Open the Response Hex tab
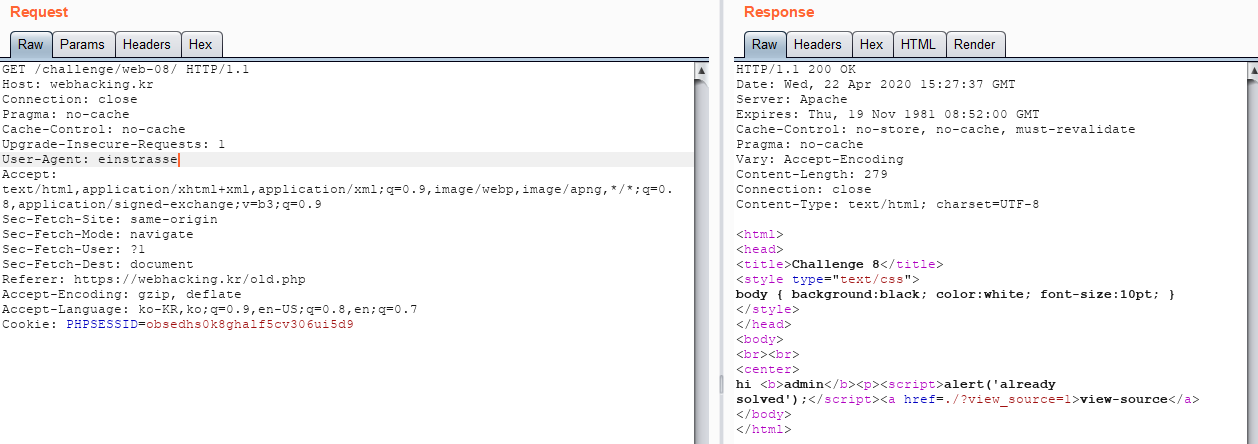The width and height of the screenshot is (1258, 444). point(872,44)
